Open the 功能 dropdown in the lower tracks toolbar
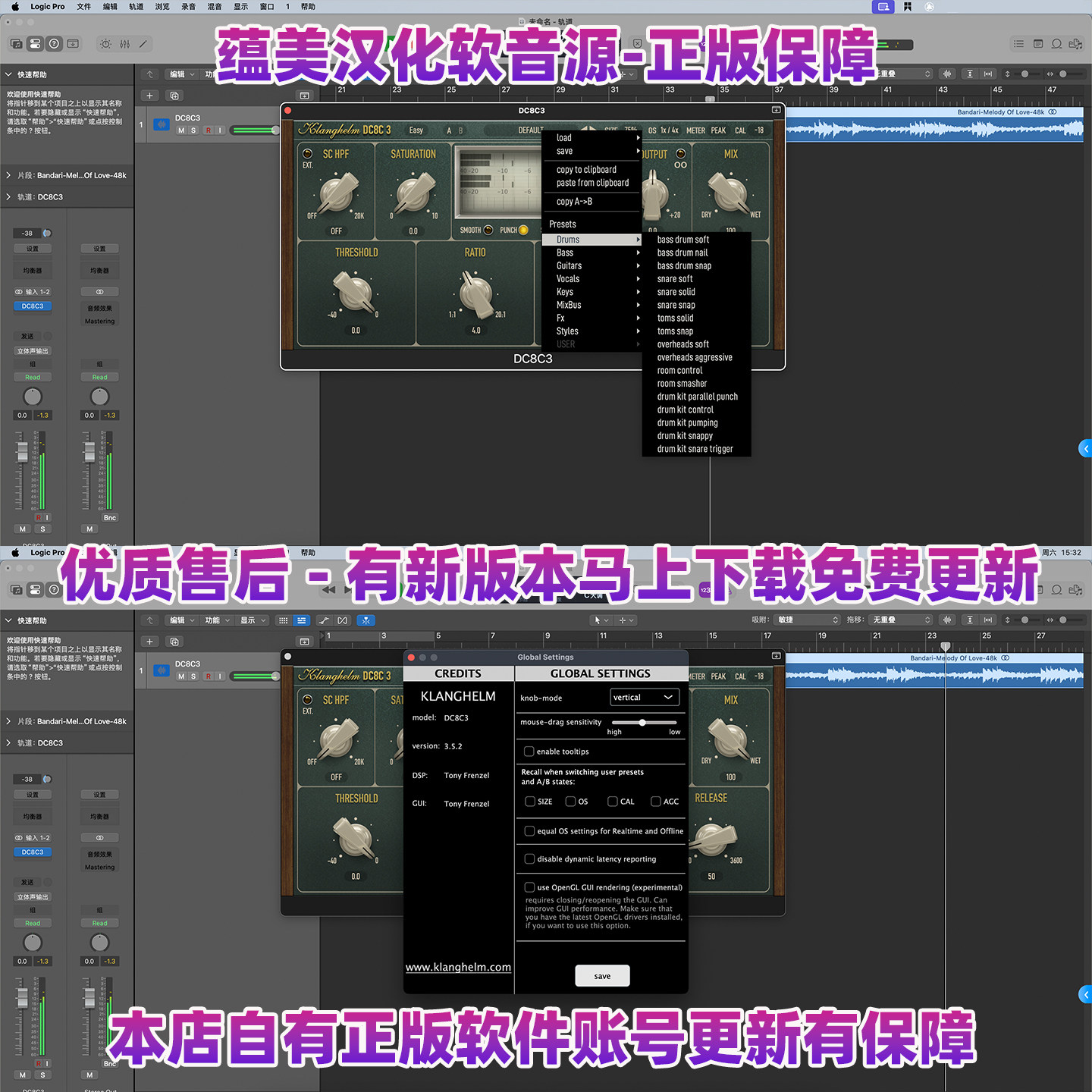1092x1092 pixels. click(x=217, y=620)
